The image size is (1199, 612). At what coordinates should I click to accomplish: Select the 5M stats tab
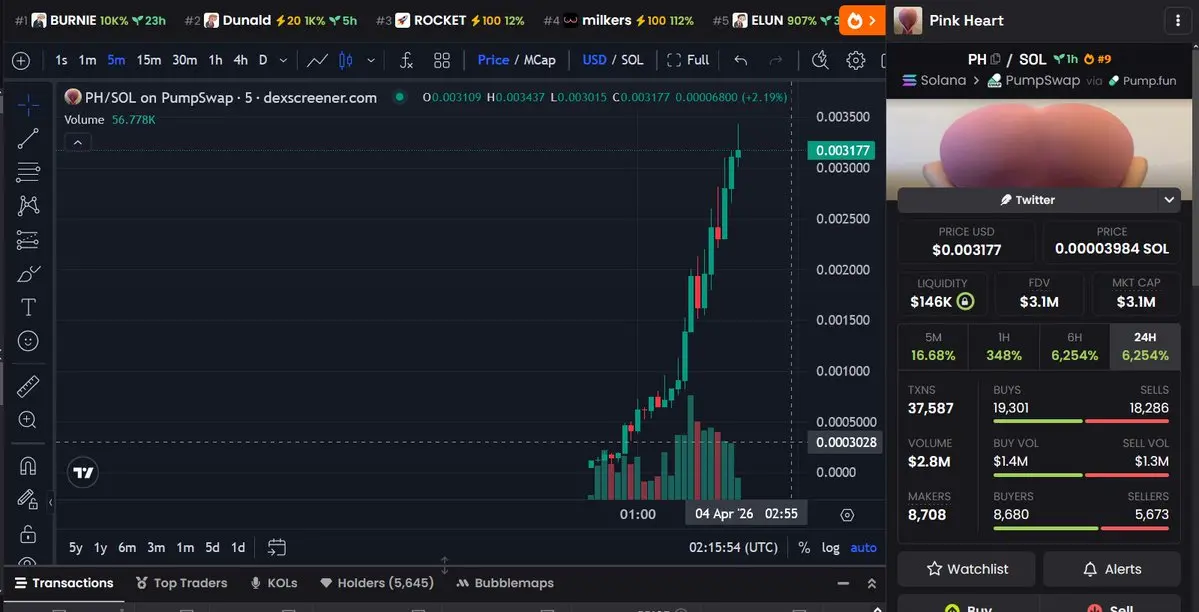pos(933,347)
